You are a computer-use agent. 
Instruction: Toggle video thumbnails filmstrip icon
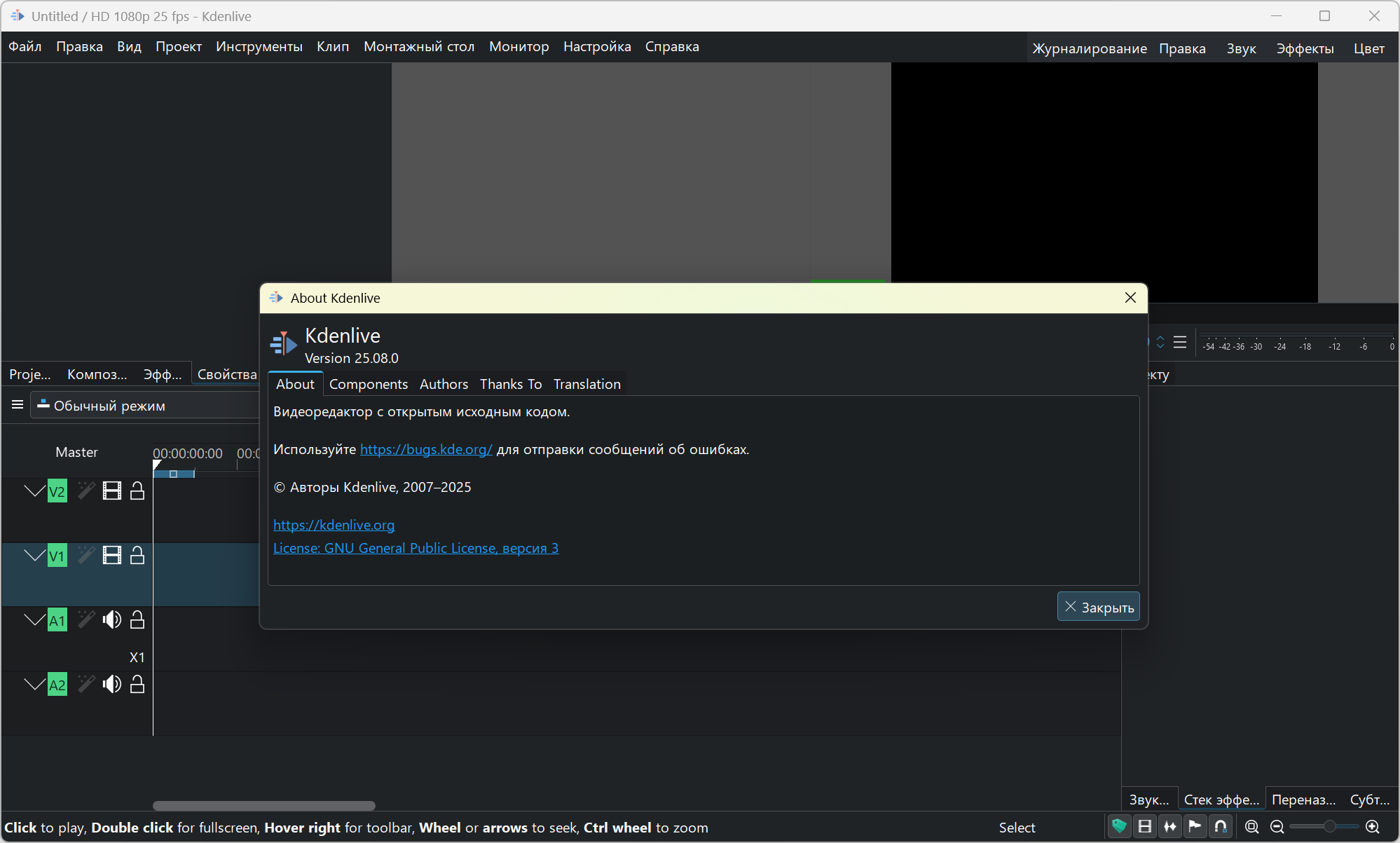click(1145, 827)
